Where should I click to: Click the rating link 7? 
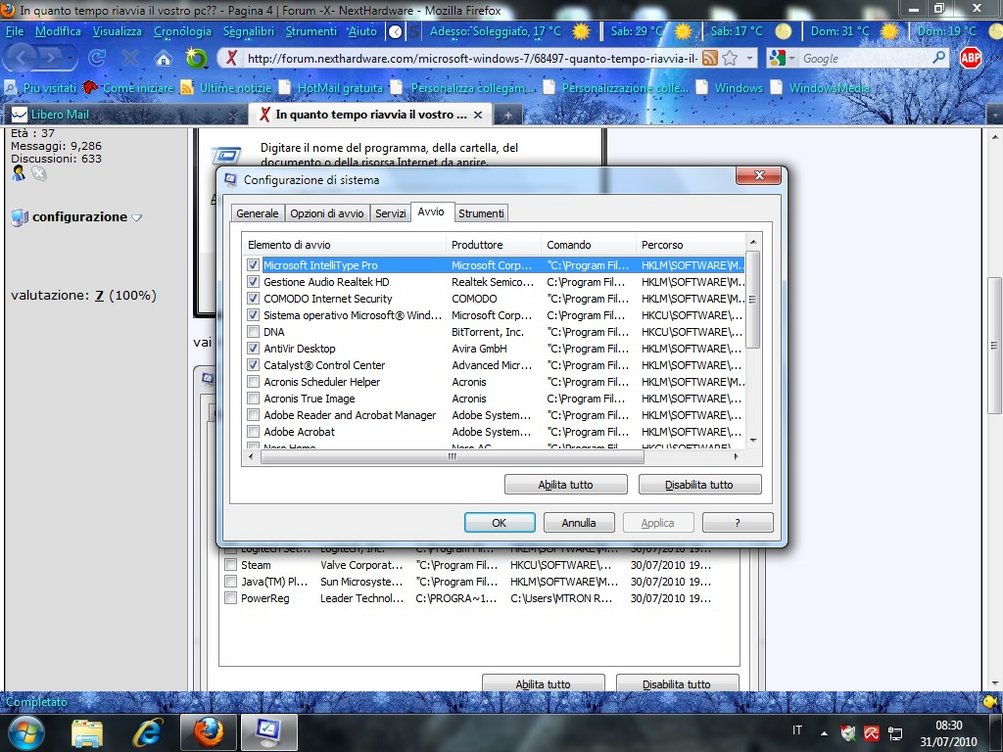point(99,295)
